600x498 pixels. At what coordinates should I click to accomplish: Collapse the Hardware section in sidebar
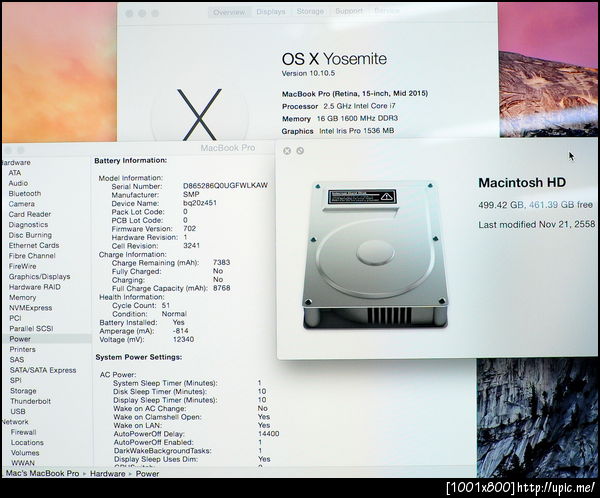point(16,162)
